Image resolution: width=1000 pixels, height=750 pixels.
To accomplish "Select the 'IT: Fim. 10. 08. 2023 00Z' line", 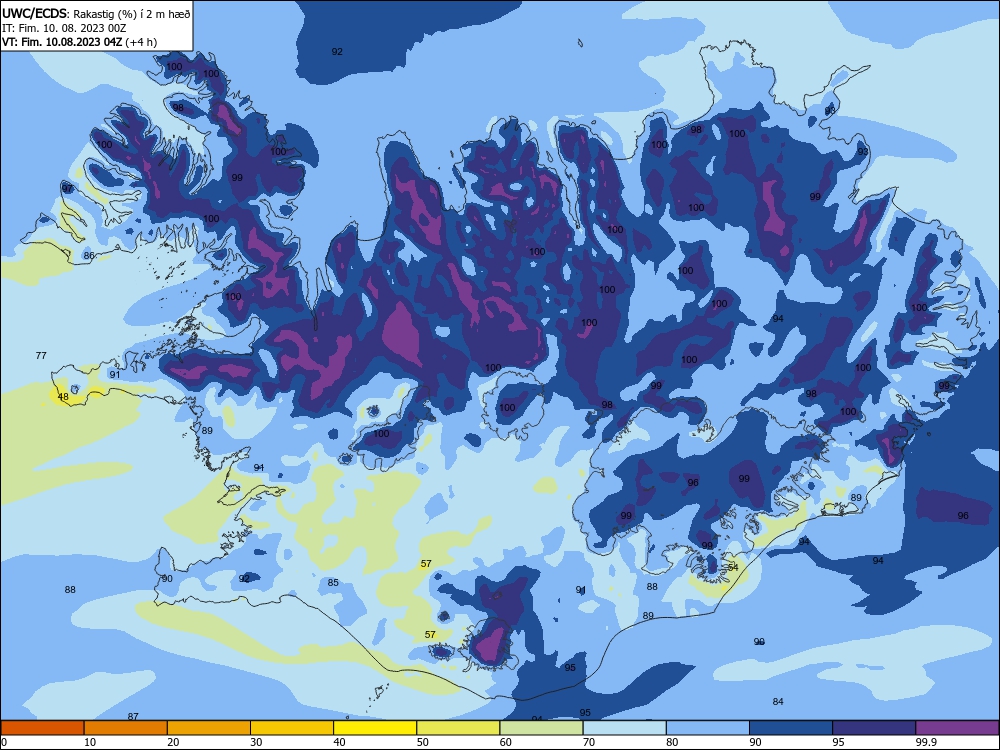I will click(64, 28).
